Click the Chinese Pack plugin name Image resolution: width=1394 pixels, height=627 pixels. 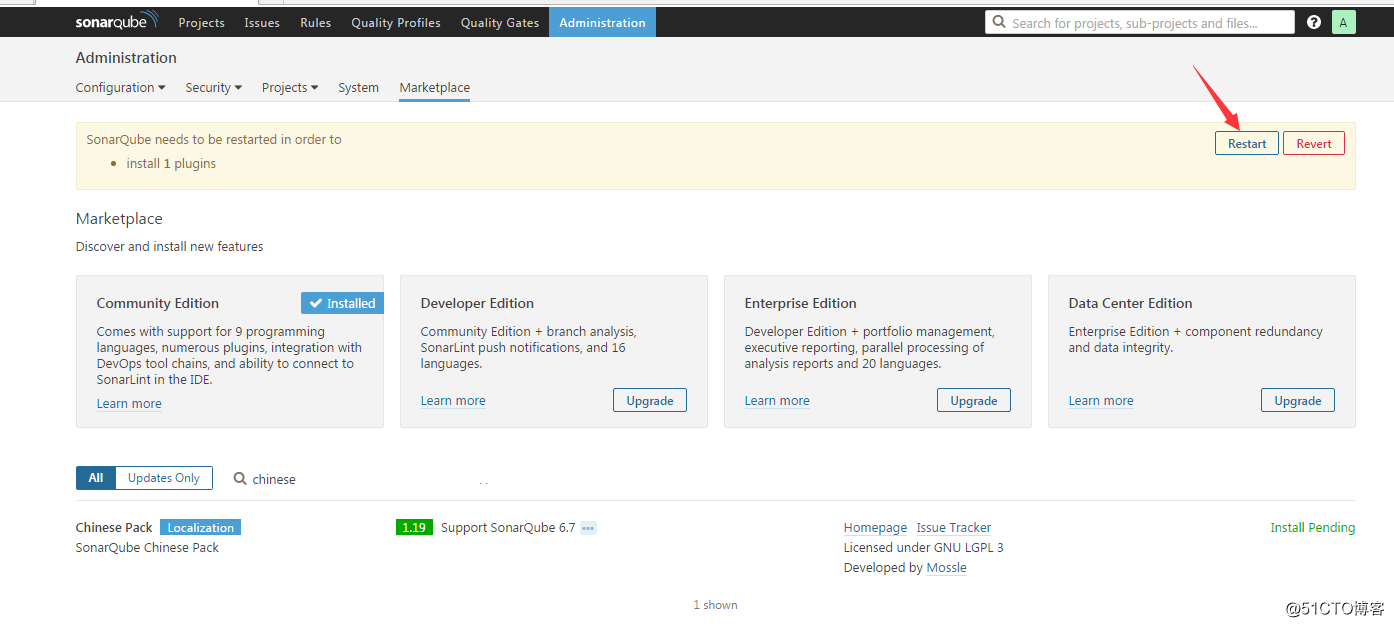pyautogui.click(x=114, y=528)
